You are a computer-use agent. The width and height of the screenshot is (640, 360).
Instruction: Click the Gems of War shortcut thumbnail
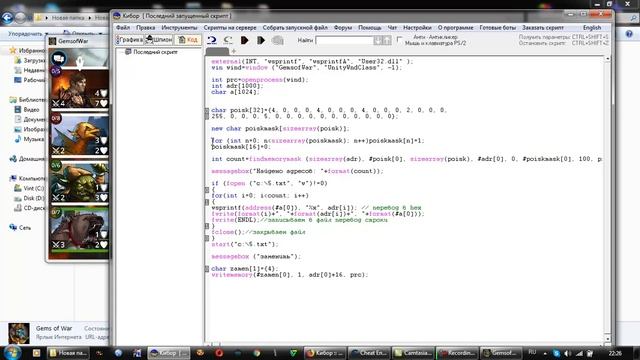point(19,333)
